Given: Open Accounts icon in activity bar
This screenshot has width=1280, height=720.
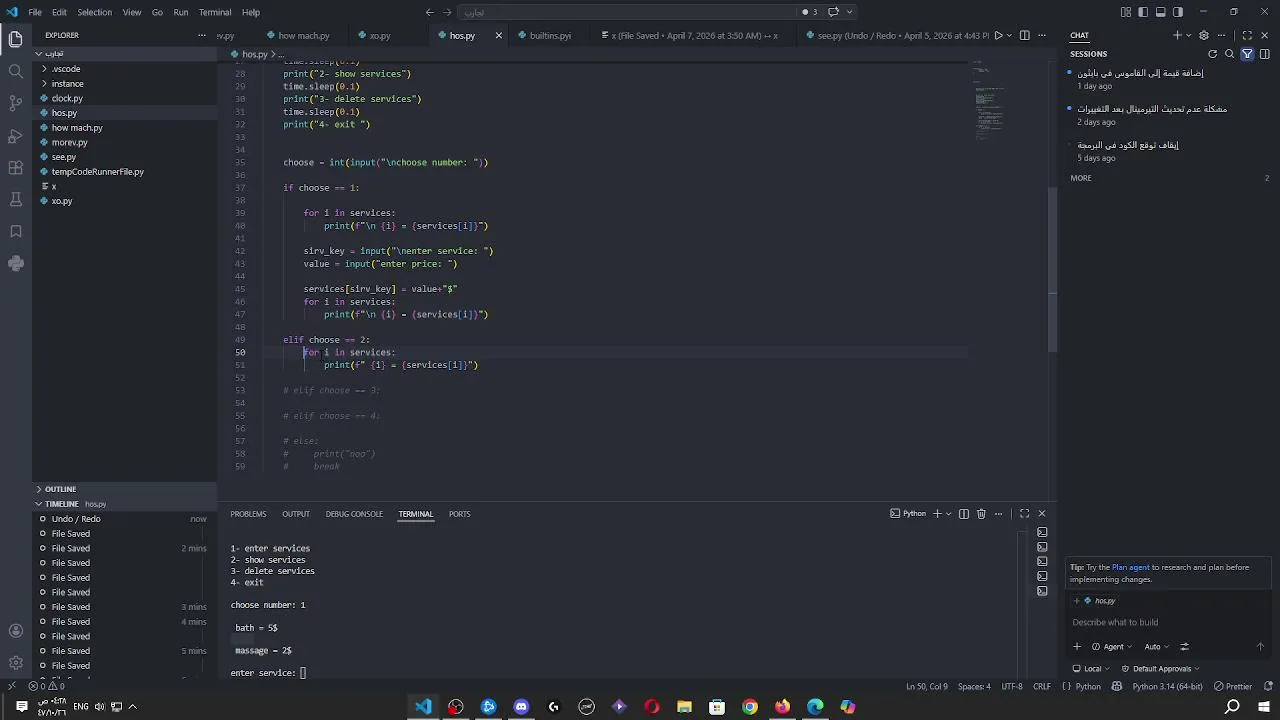Looking at the screenshot, I should tap(15, 631).
